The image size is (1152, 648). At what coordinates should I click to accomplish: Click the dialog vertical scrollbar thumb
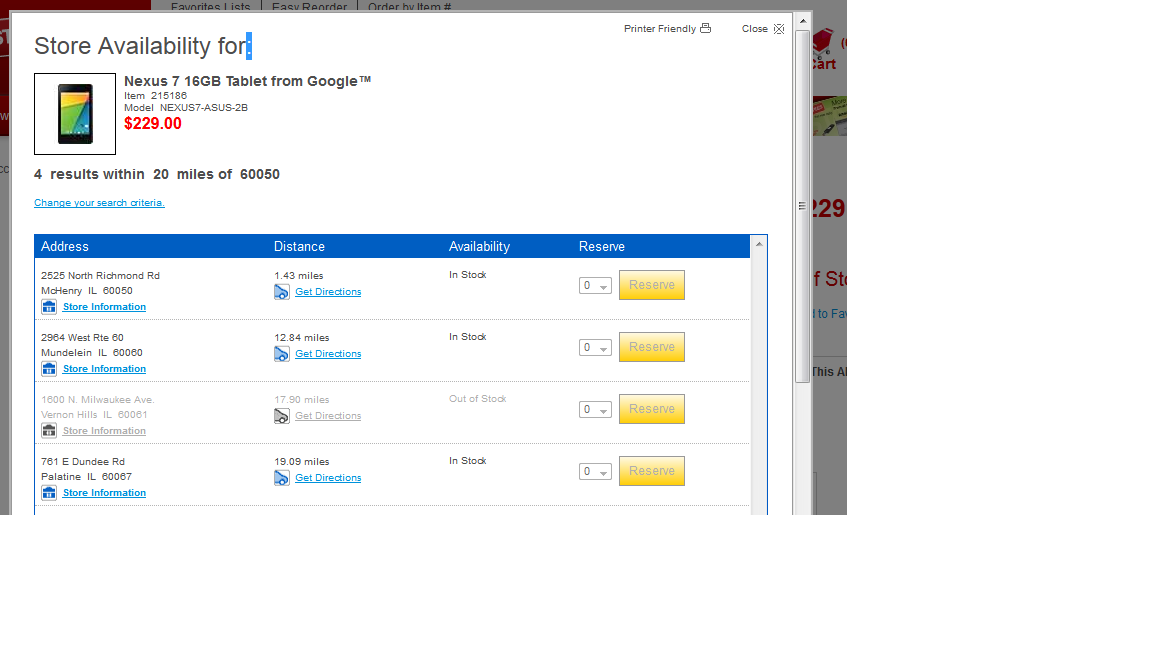(x=802, y=206)
